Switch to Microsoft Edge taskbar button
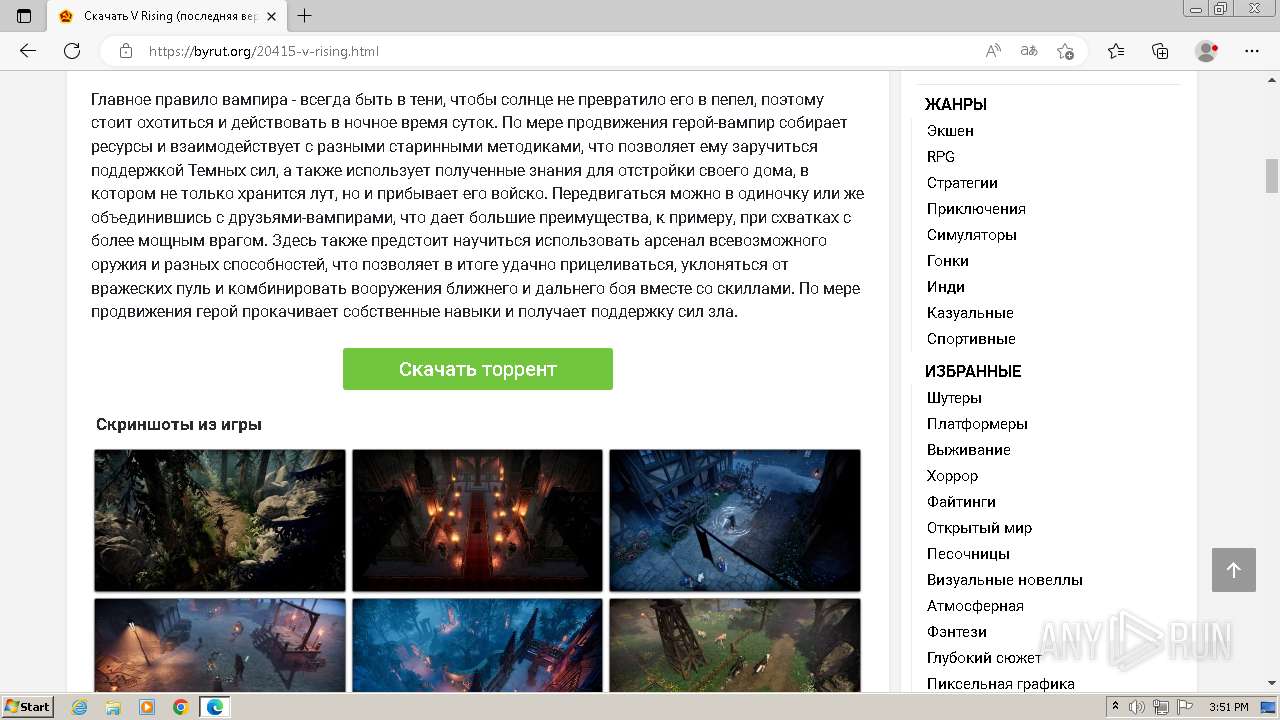Viewport: 1280px width, 720px height. click(x=214, y=707)
